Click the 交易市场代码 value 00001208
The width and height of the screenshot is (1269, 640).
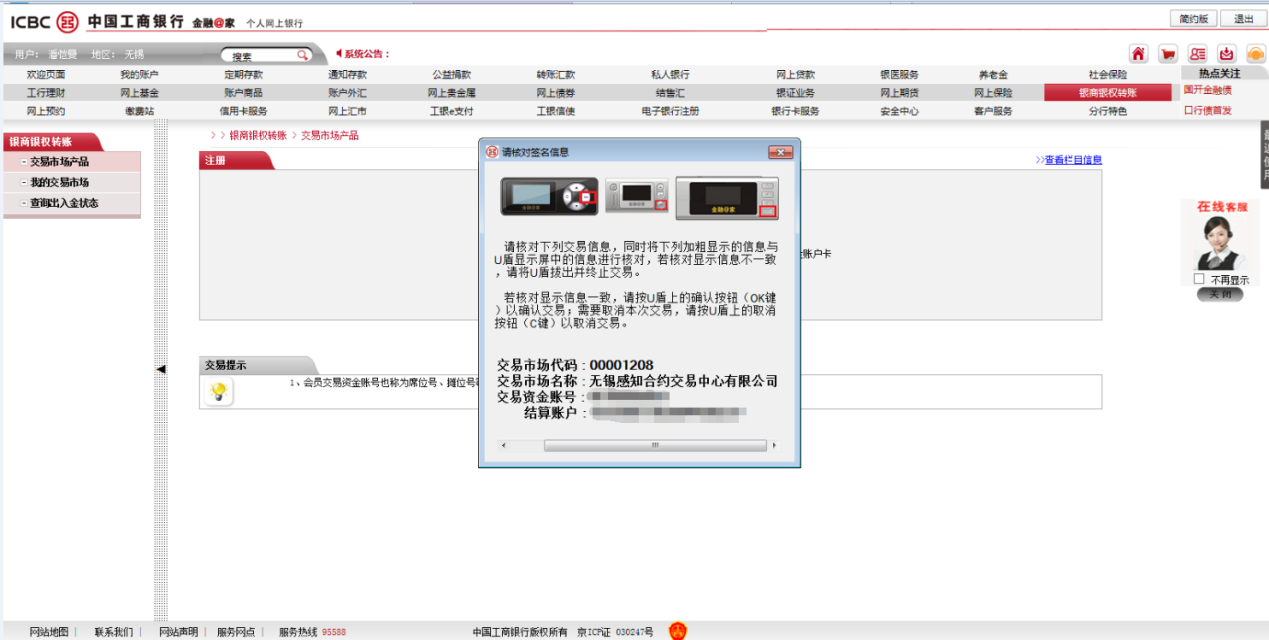click(x=621, y=365)
